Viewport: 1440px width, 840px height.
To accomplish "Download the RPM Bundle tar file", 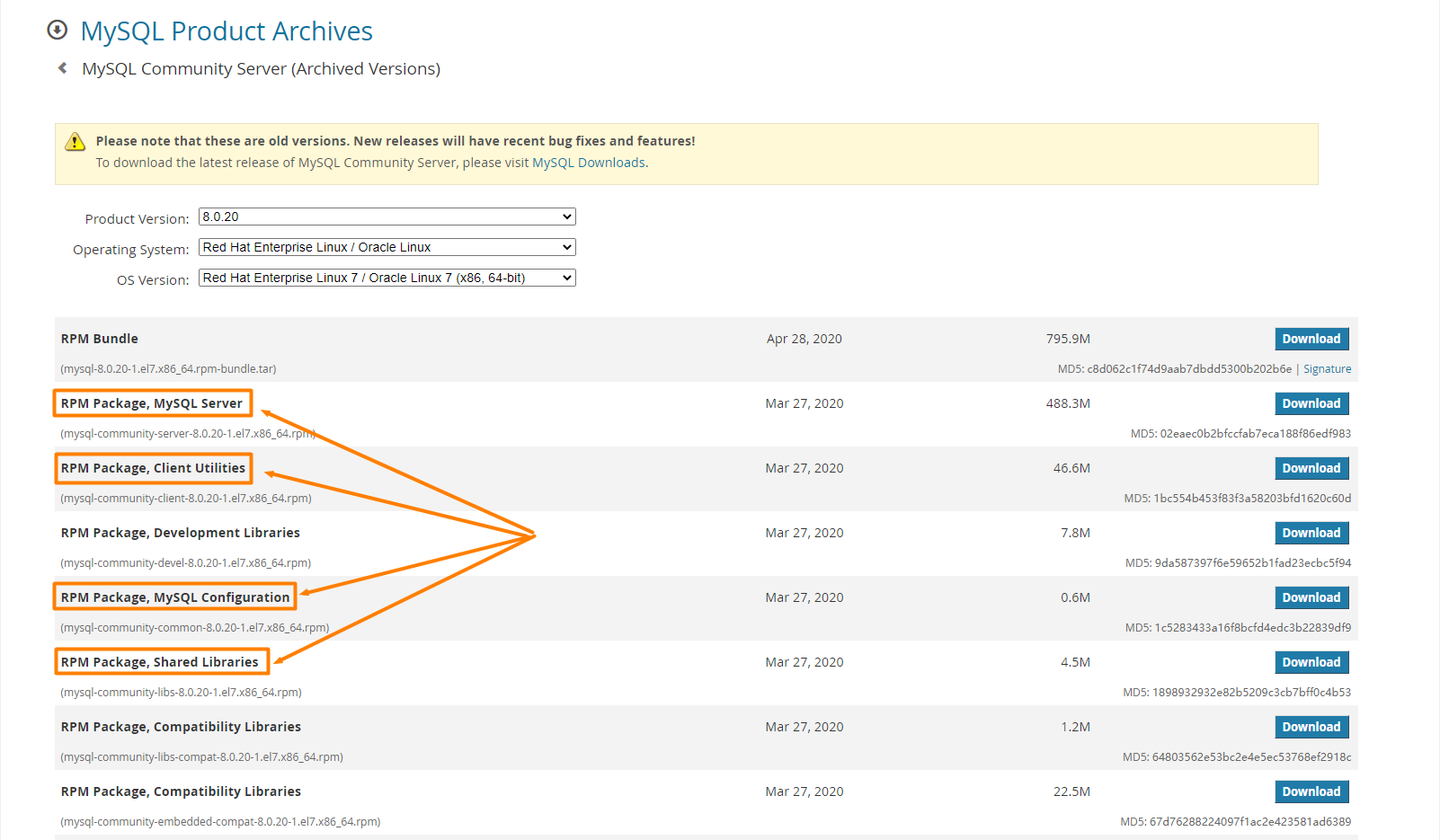I will [1311, 339].
